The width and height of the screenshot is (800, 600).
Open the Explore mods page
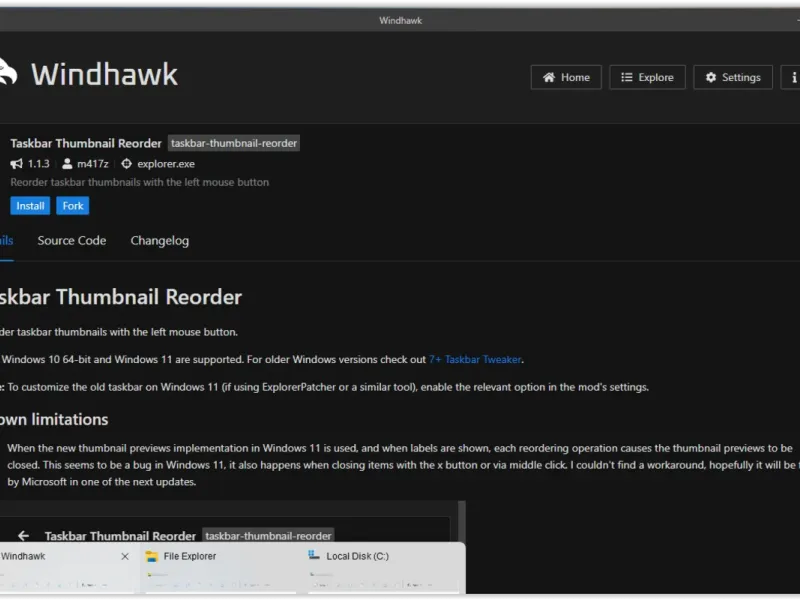coord(647,78)
